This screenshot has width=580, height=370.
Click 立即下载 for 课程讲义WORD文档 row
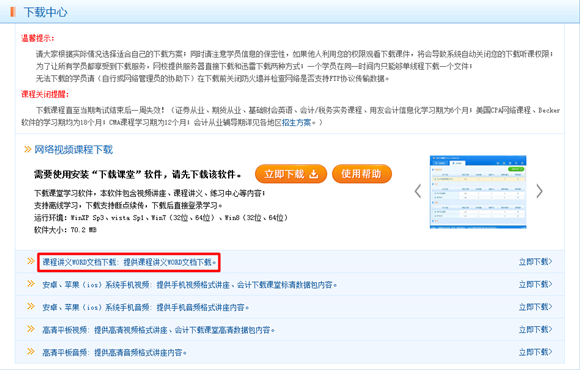(x=535, y=262)
